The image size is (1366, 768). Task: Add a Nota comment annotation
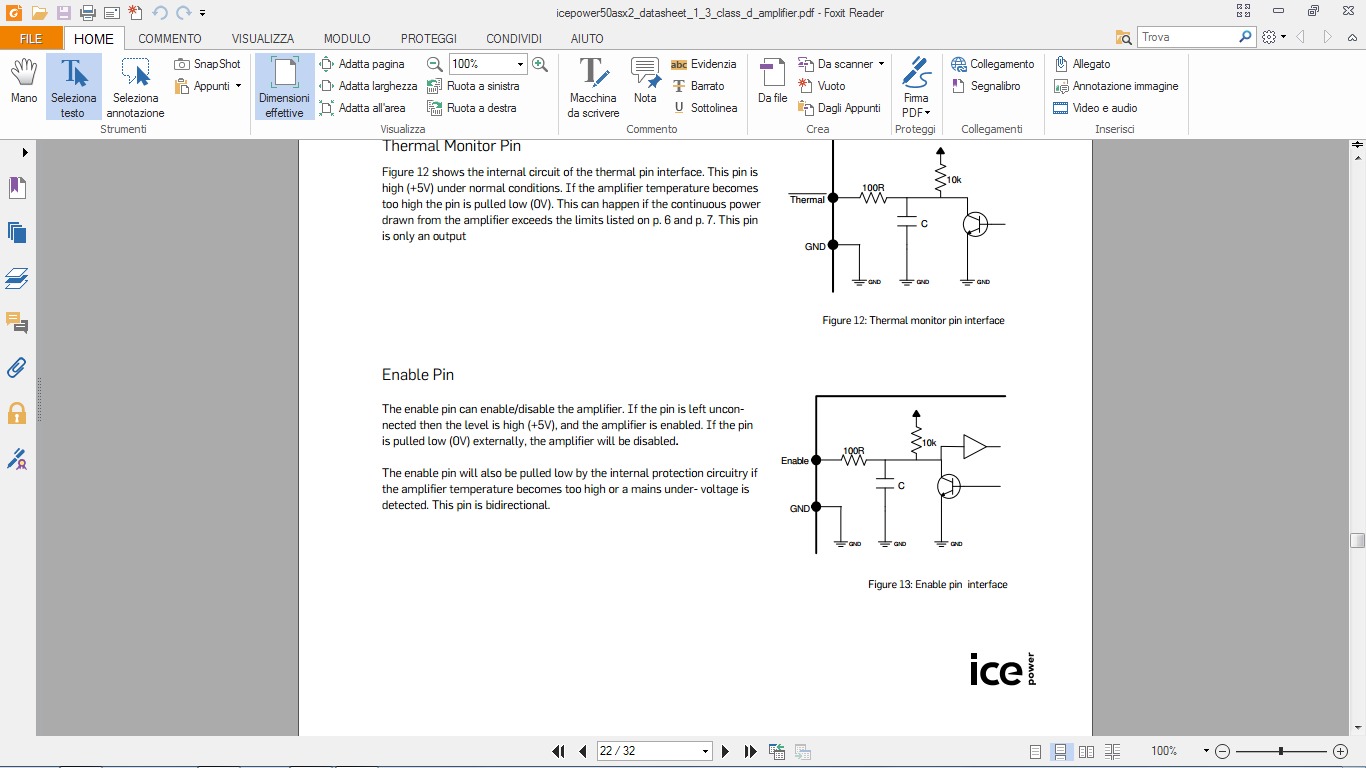pos(645,81)
